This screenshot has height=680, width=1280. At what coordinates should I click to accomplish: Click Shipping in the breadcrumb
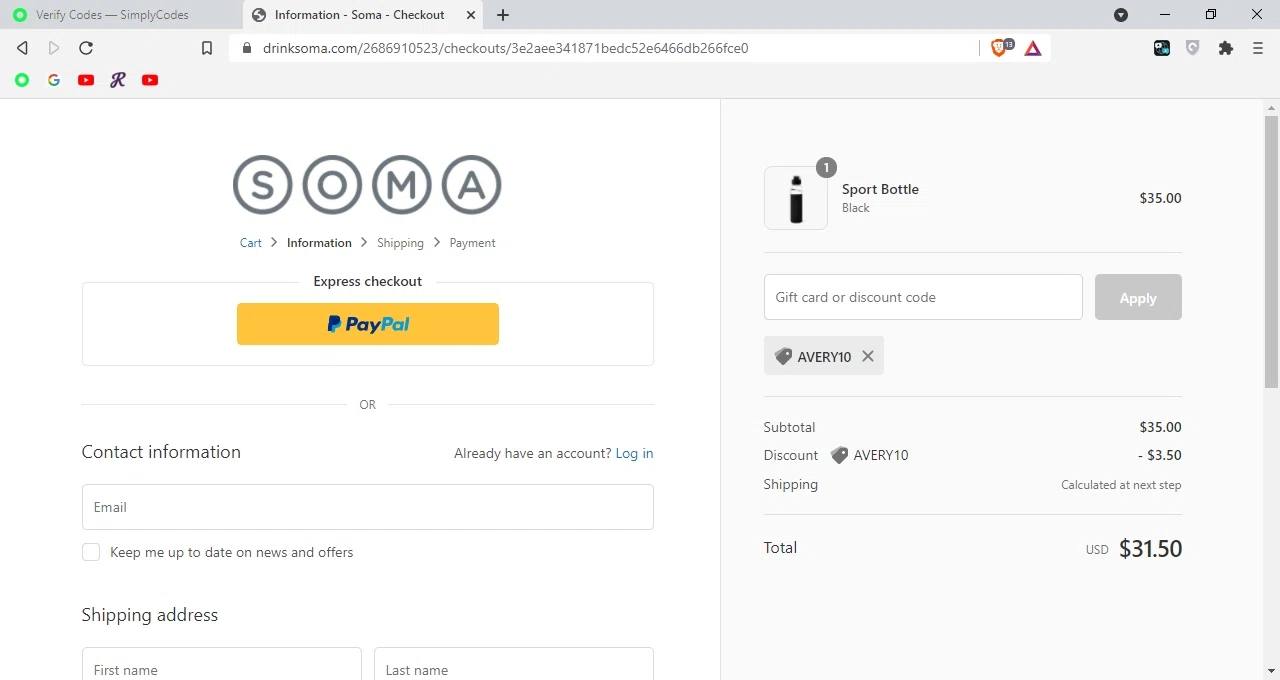coord(400,243)
